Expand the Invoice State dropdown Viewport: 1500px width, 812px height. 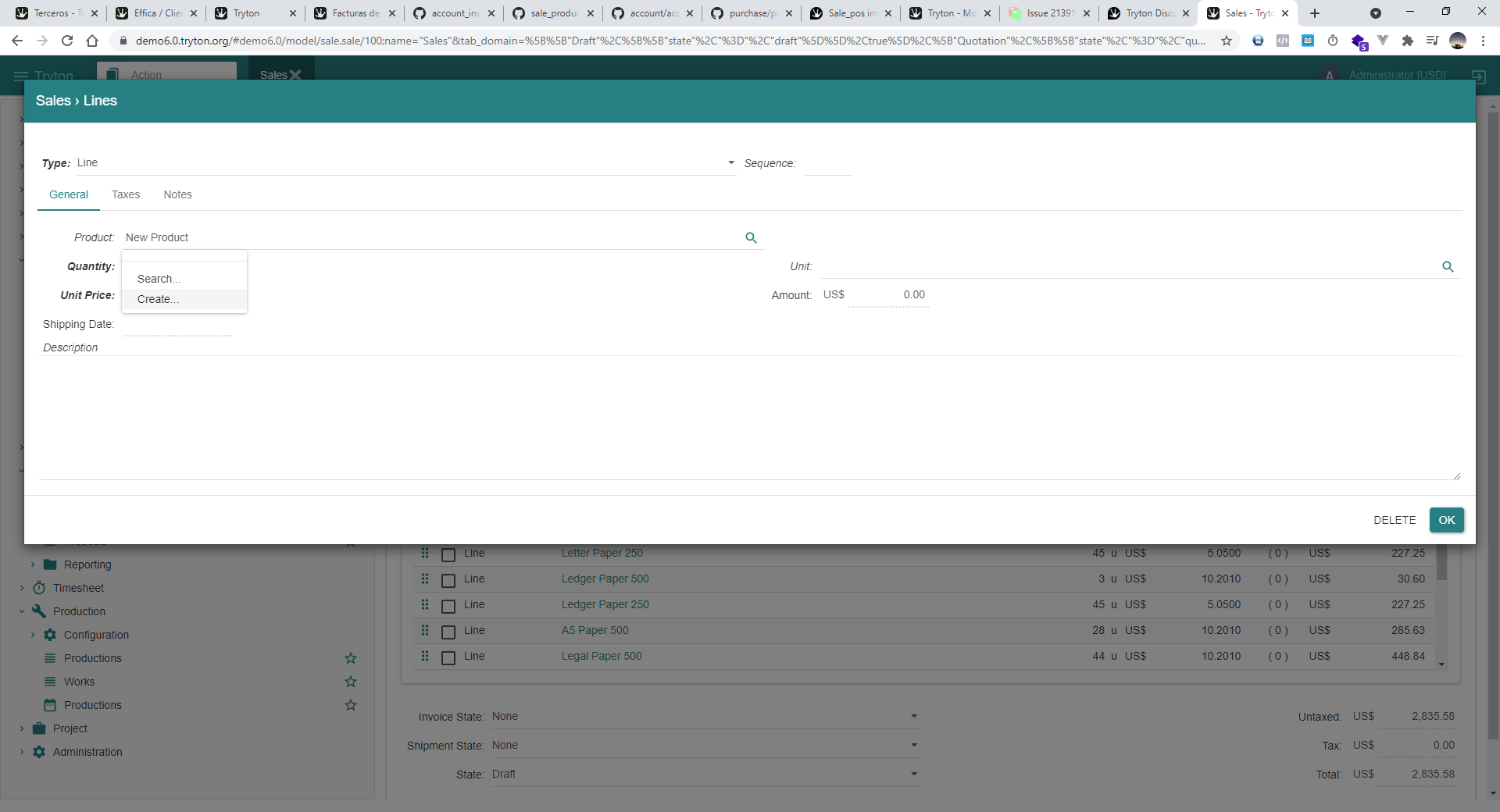(913, 717)
